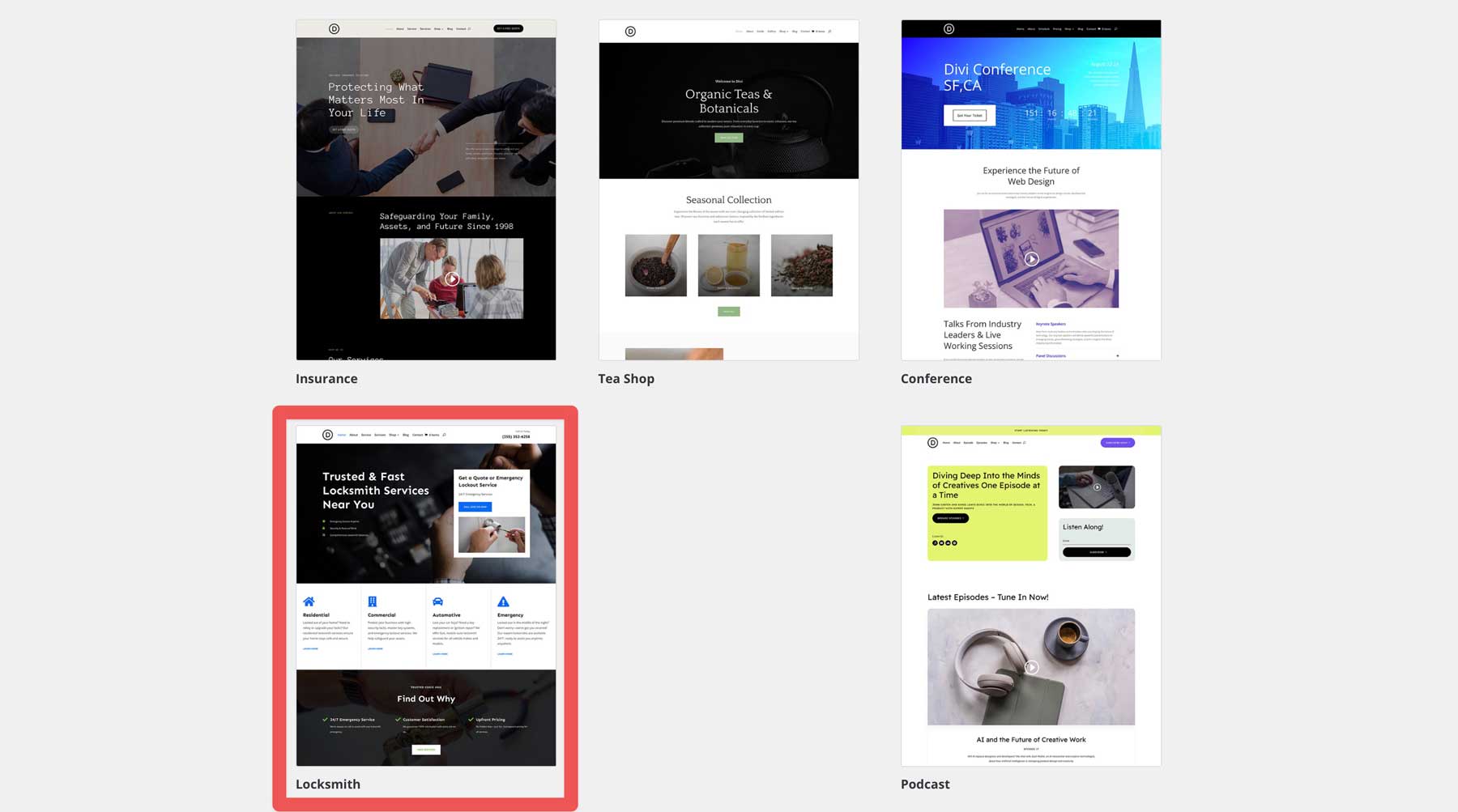The height and width of the screenshot is (812, 1458).
Task: Click the Get Your Ticket button on Conference
Action: point(969,115)
